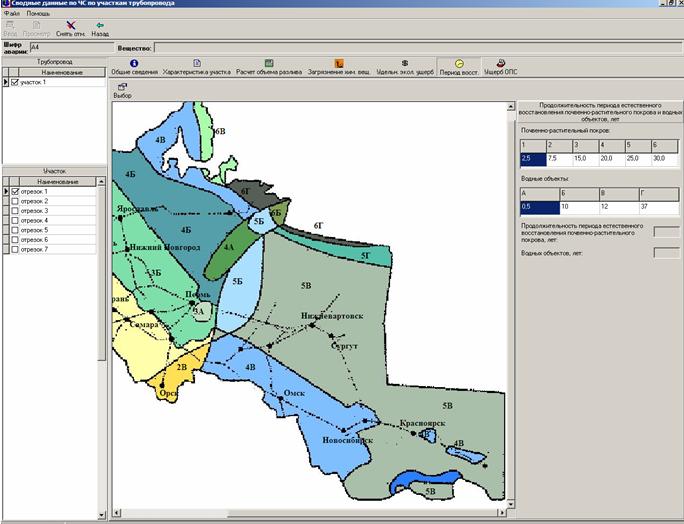684x524 pixels.
Task: Open the Файл menu
Action: tap(12, 13)
